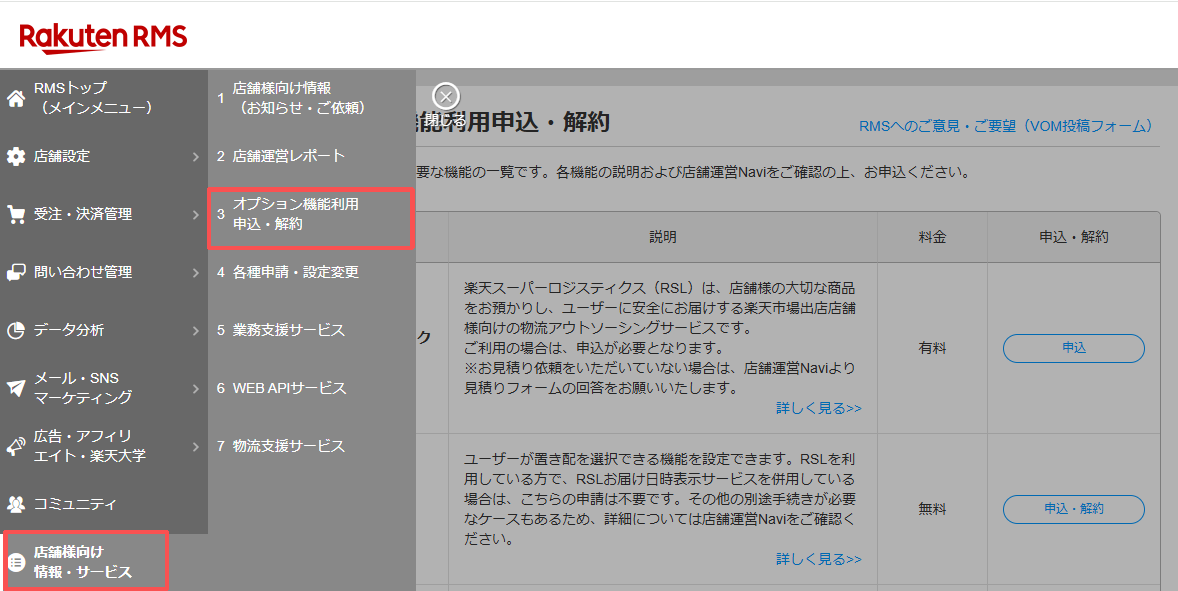The image size is (1178, 591).
Task: Click the list icon for 店舗様向け情報・サービス
Action: [x=16, y=562]
